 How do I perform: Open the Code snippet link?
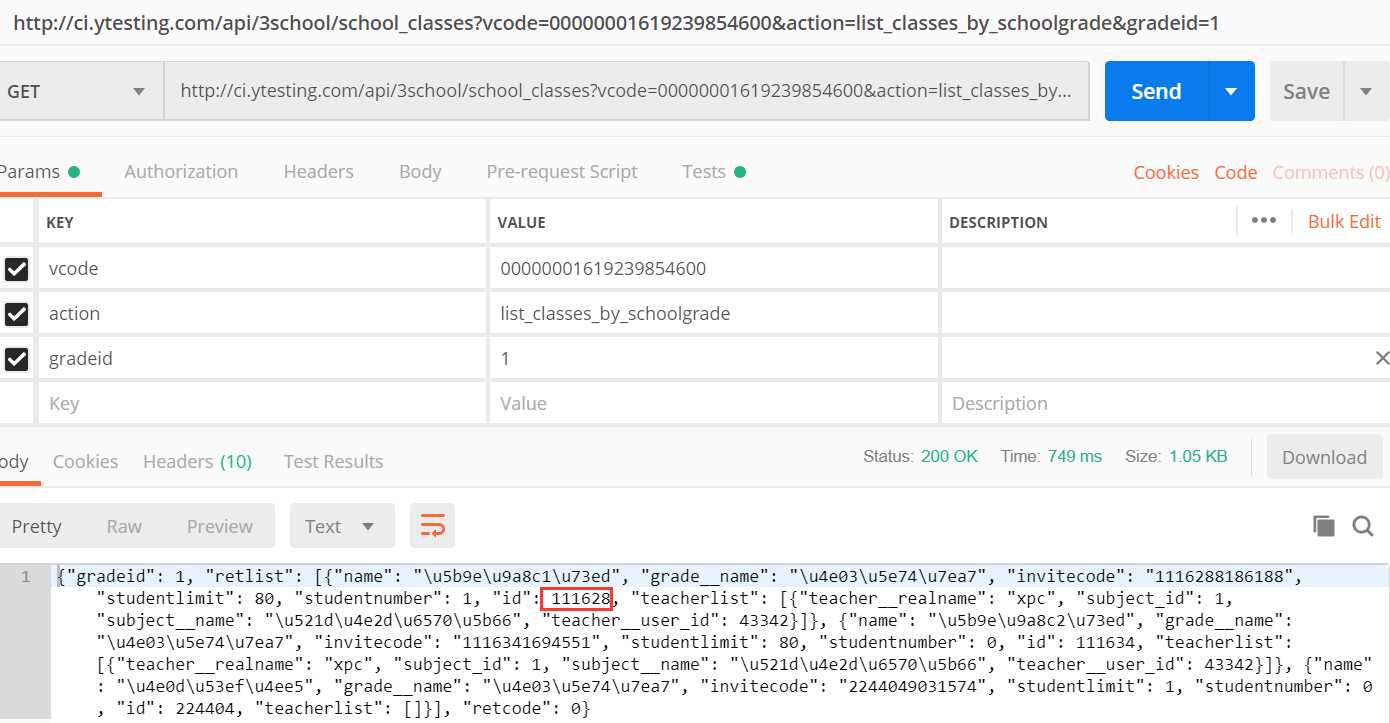point(1235,172)
